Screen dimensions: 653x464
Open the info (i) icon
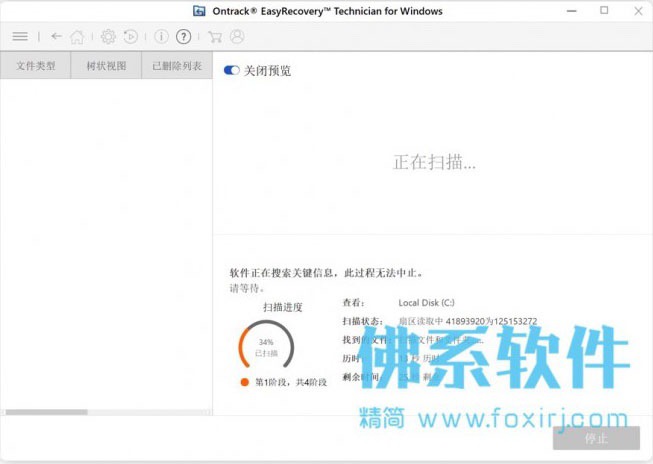[161, 37]
